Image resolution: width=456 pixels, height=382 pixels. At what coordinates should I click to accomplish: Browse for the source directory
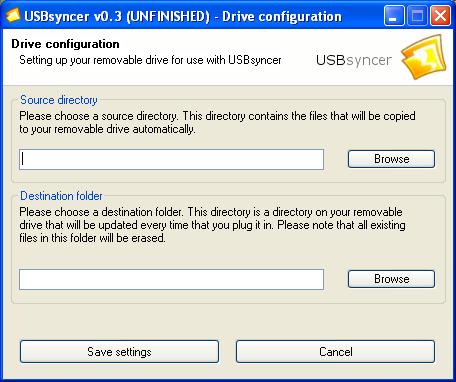pos(391,159)
